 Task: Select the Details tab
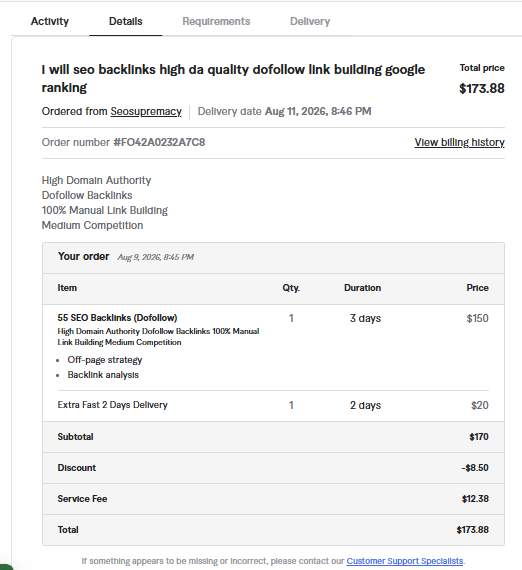[x=125, y=21]
